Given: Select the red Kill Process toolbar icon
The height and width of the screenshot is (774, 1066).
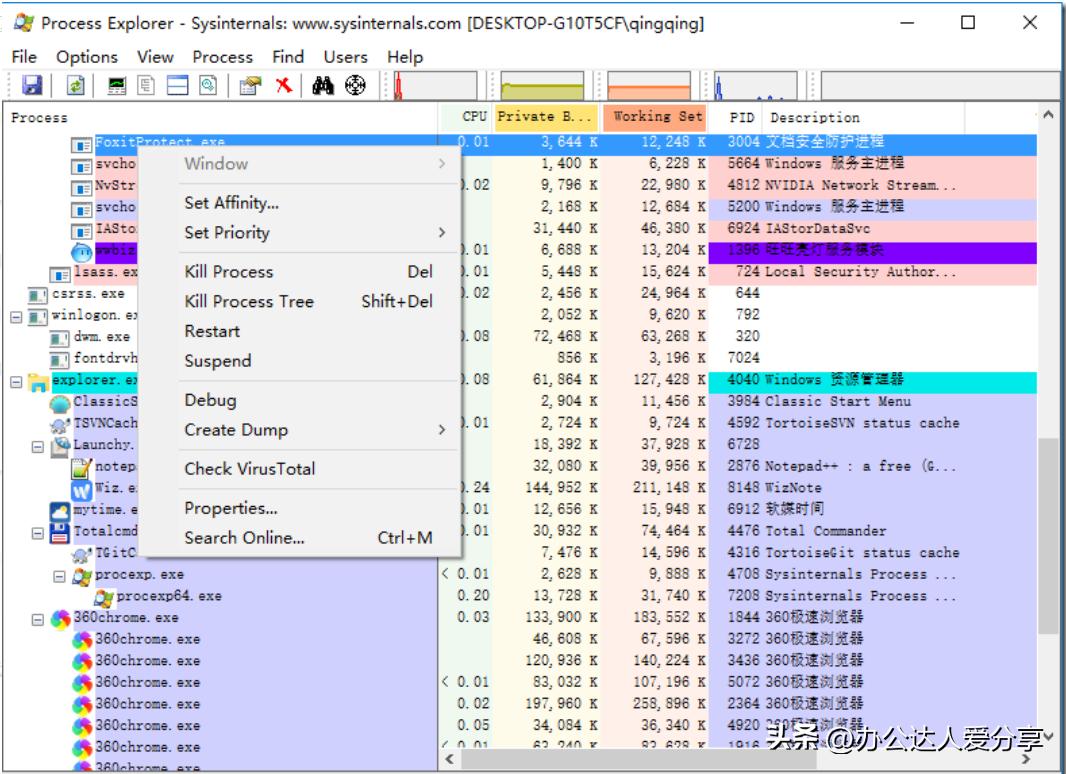Looking at the screenshot, I should click(x=284, y=84).
